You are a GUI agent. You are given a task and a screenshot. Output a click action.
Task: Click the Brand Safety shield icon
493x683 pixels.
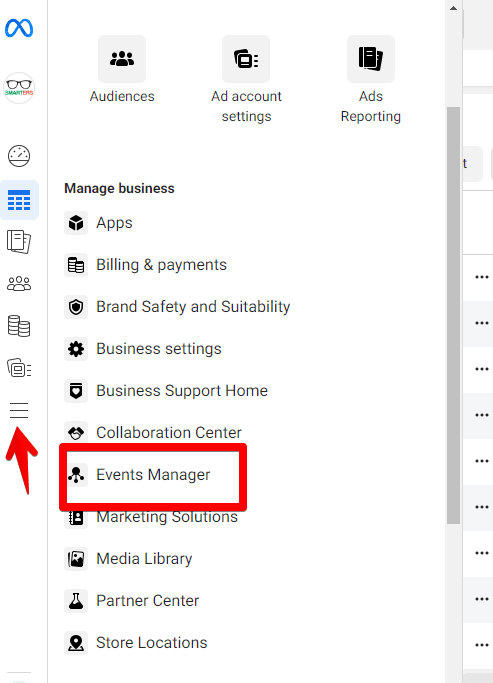[76, 307]
